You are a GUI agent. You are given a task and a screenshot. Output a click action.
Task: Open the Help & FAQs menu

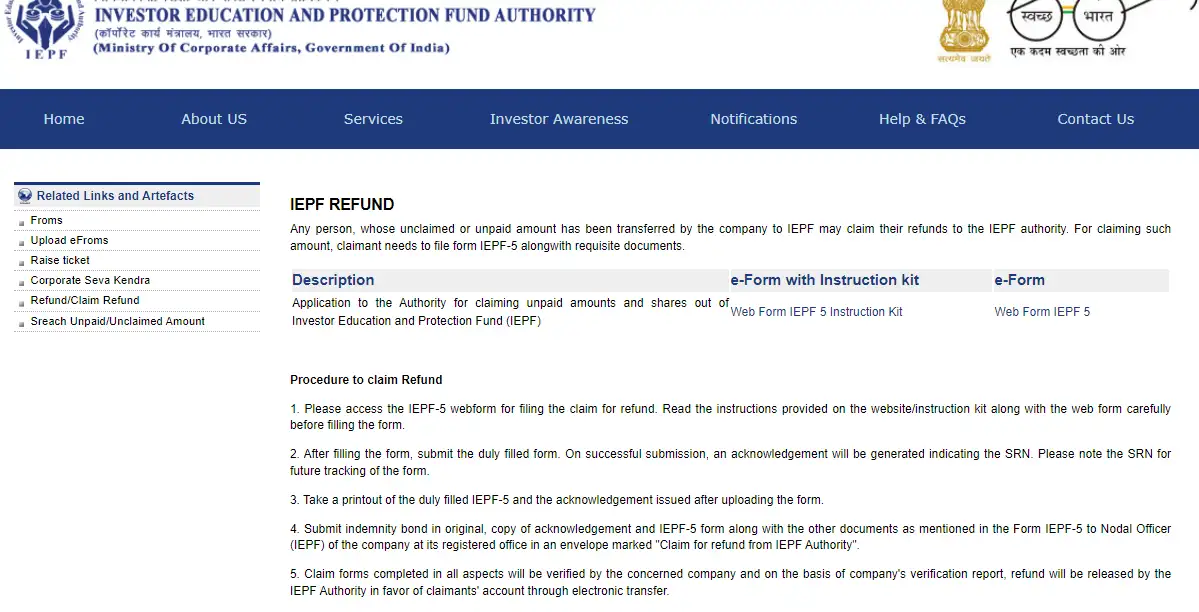point(922,118)
